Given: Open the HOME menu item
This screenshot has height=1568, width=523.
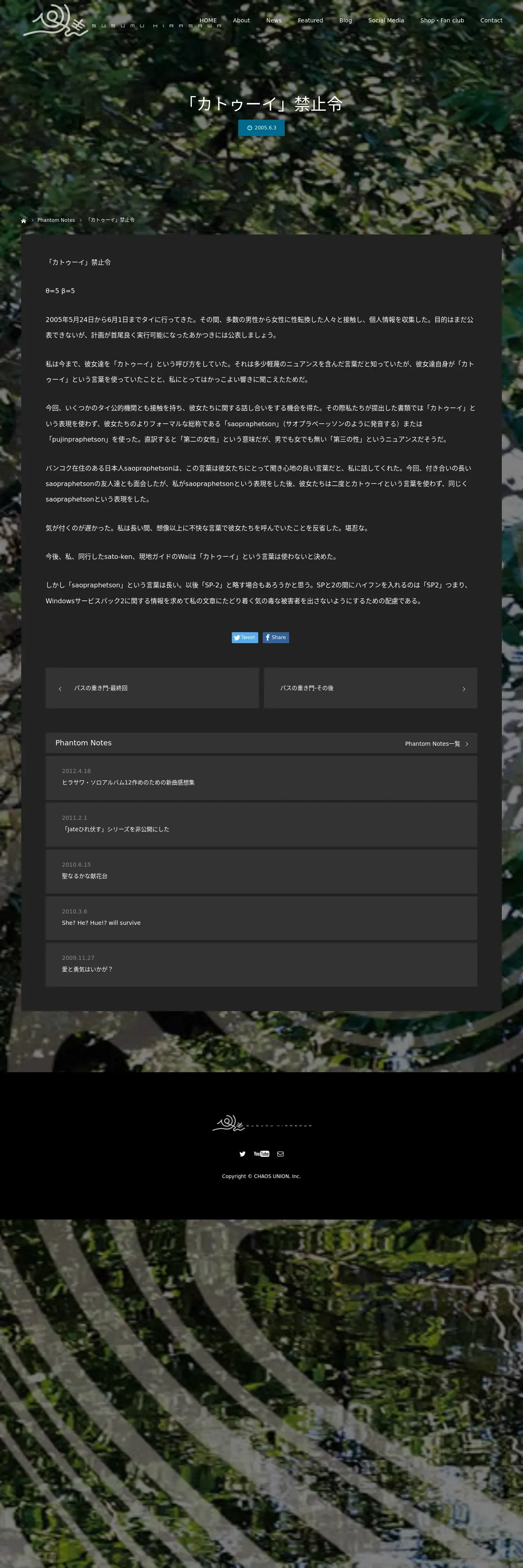Looking at the screenshot, I should (x=208, y=21).
